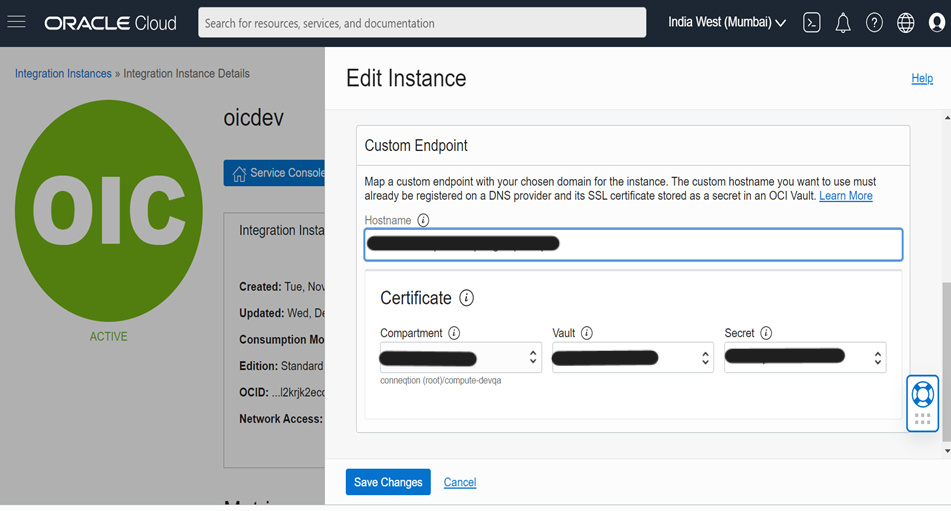Click the 'Integration Instance Details' breadcrumb text
Screen dimensions: 951x511
click(186, 73)
